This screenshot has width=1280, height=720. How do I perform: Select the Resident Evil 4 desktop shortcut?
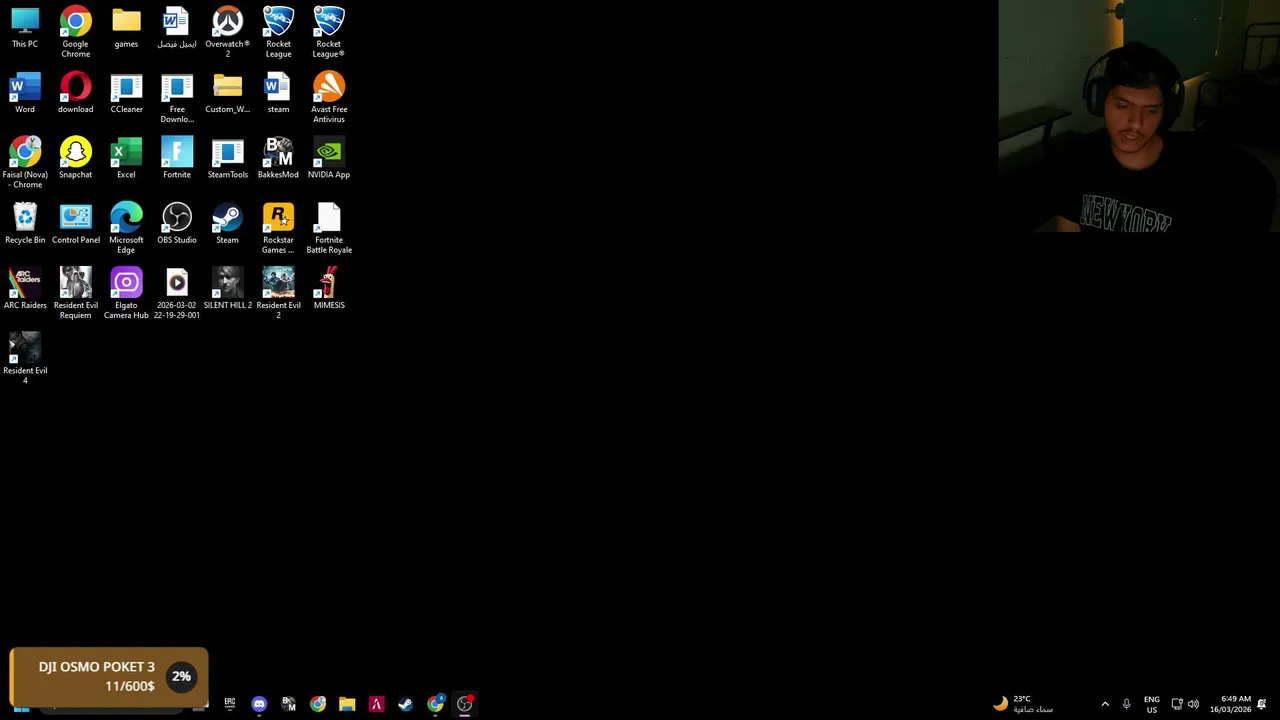[x=25, y=358]
